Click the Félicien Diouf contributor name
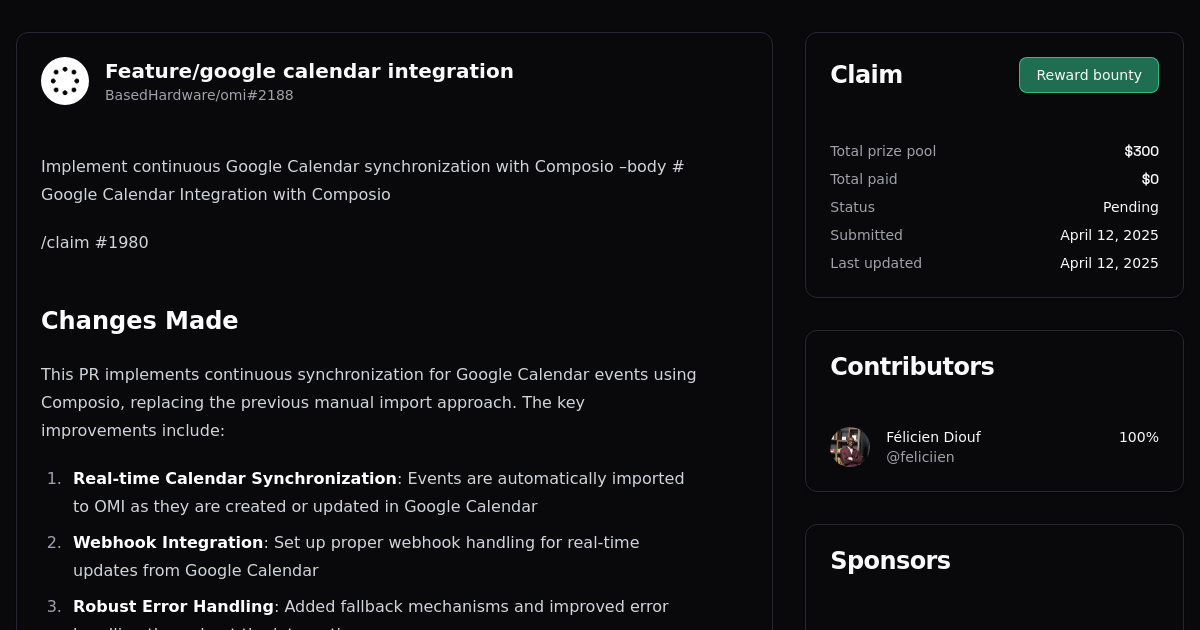This screenshot has width=1200, height=630. click(933, 437)
